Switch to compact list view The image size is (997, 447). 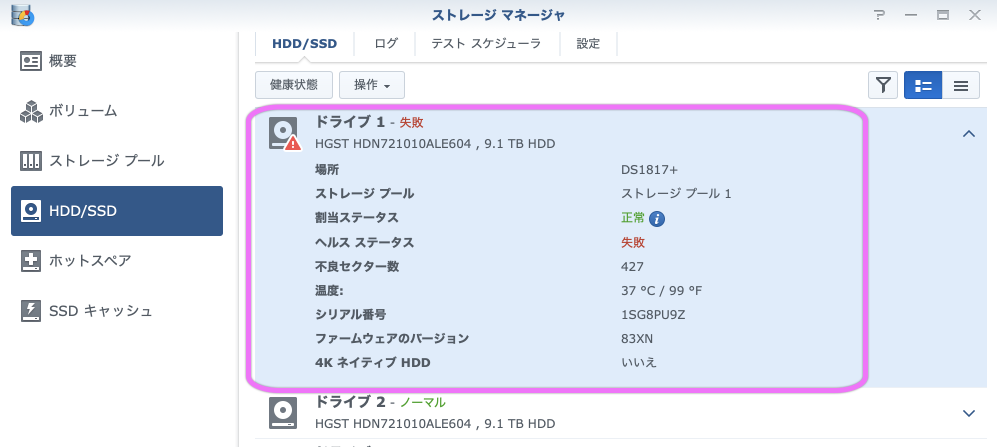click(x=961, y=85)
